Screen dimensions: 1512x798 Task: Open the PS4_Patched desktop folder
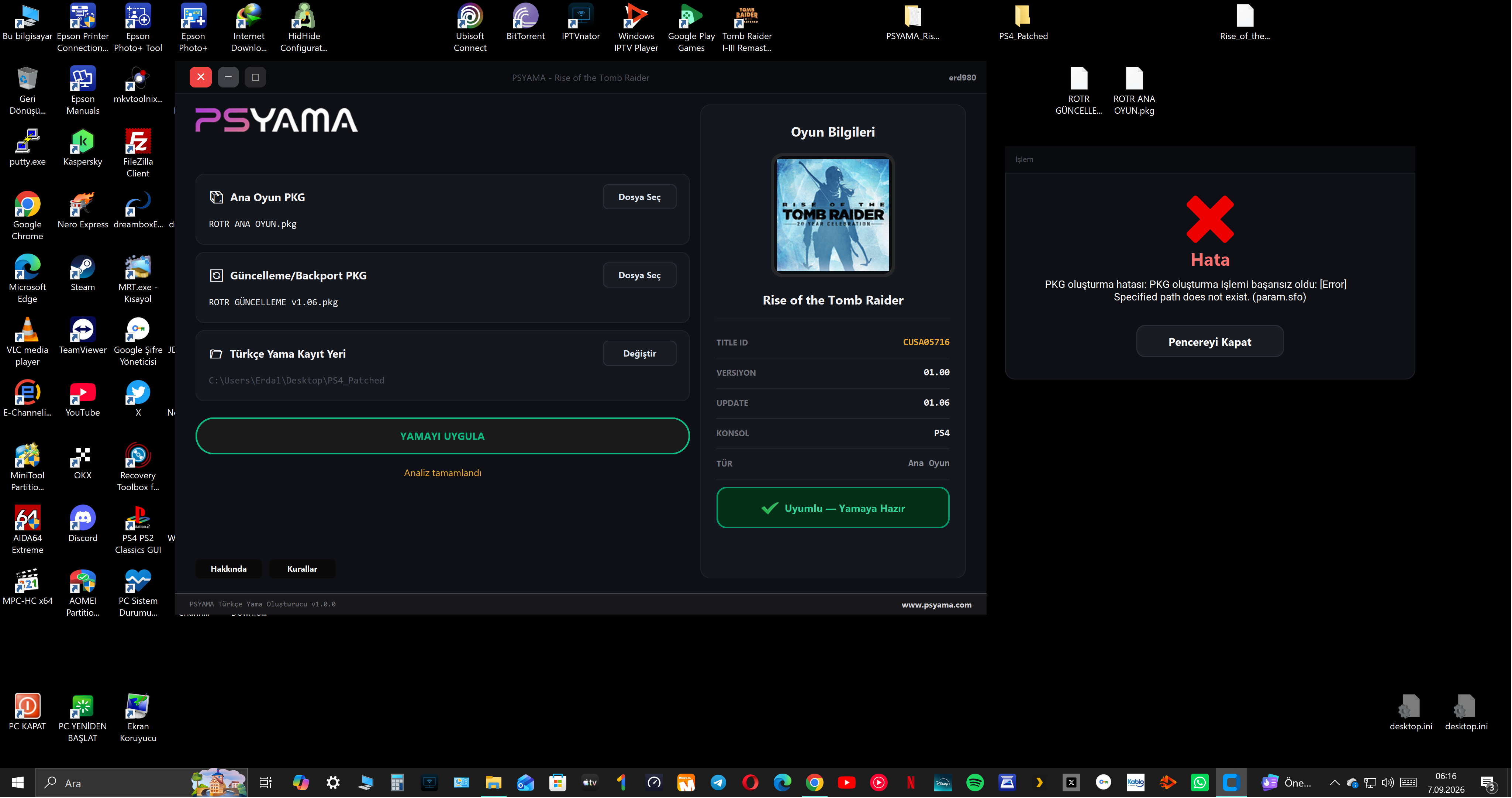pos(1023,22)
